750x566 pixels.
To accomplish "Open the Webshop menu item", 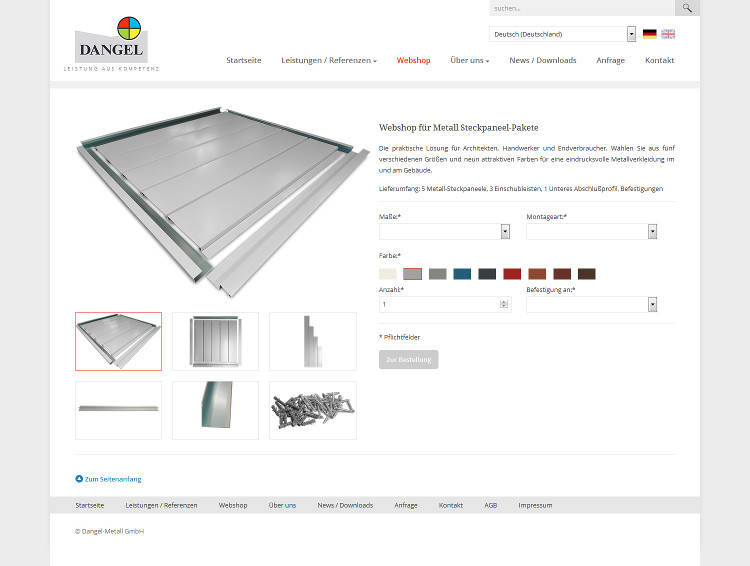I will tap(413, 60).
